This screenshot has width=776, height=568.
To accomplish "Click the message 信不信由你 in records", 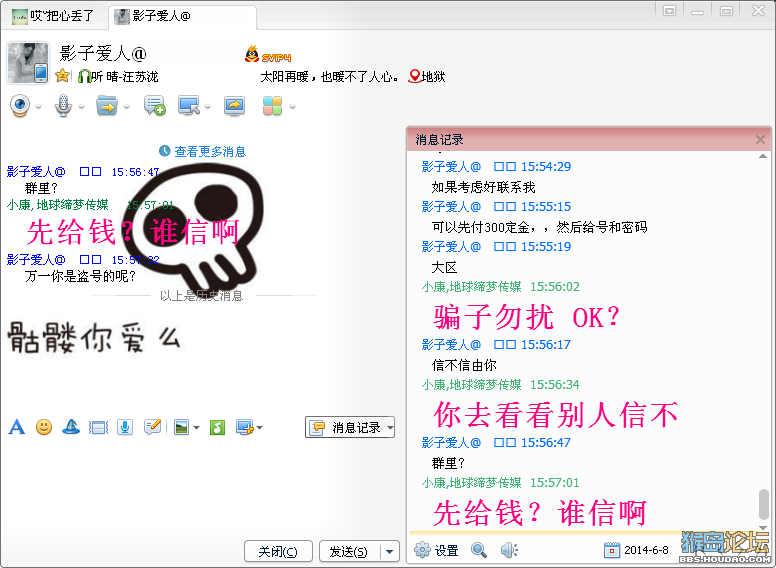I will 464,365.
